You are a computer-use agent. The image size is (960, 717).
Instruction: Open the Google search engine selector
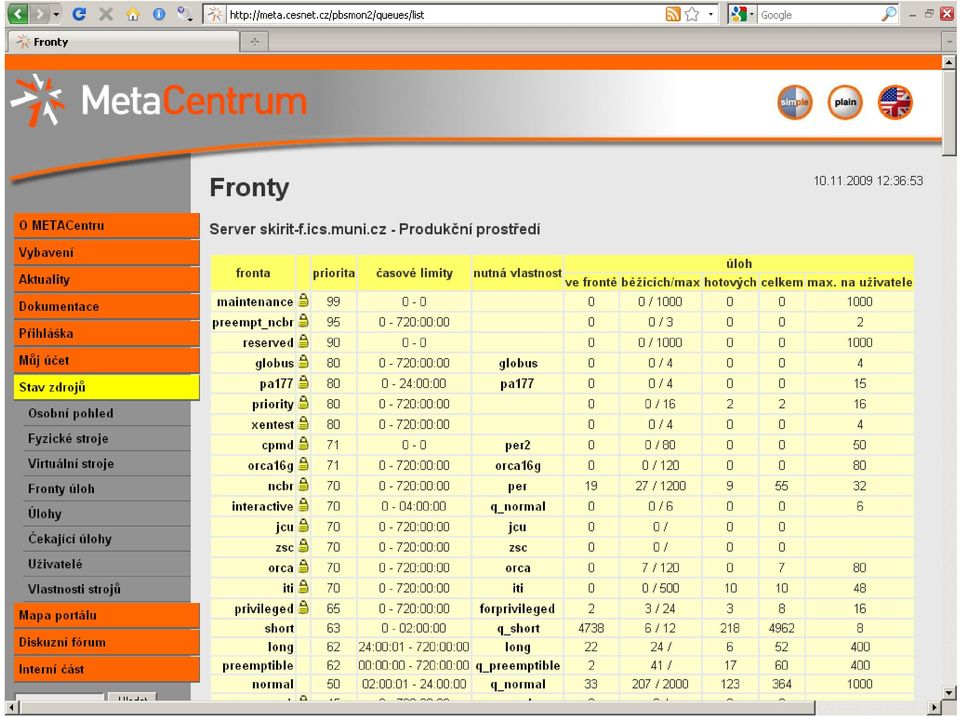tap(742, 14)
